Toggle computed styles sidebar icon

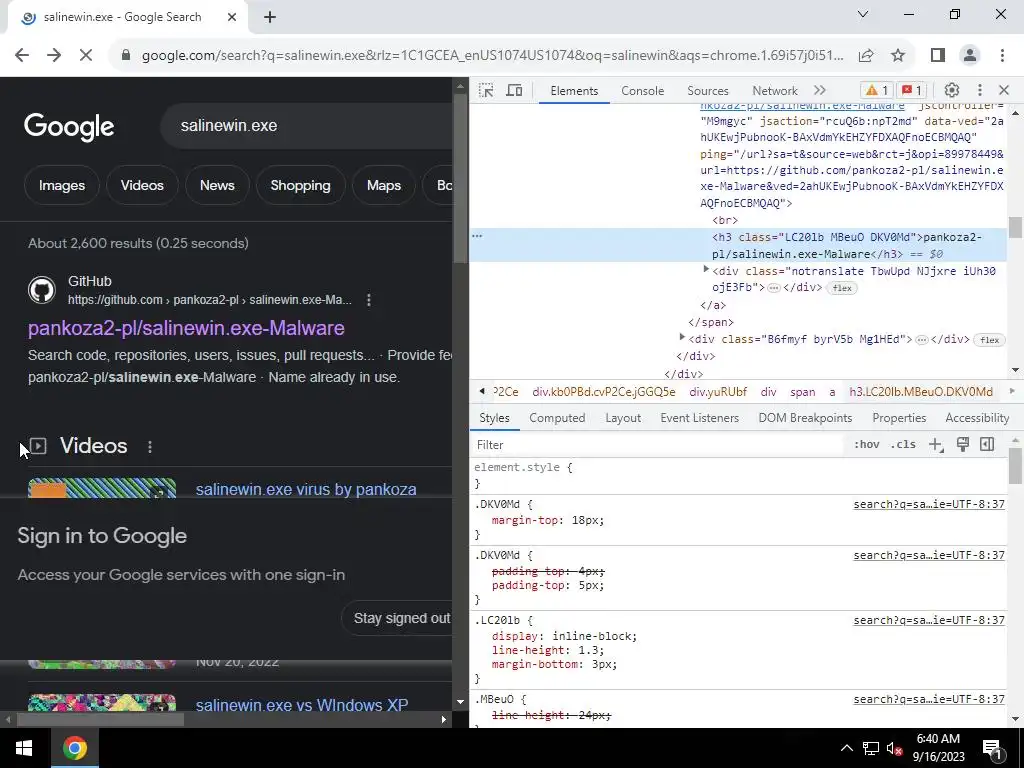[x=987, y=445]
